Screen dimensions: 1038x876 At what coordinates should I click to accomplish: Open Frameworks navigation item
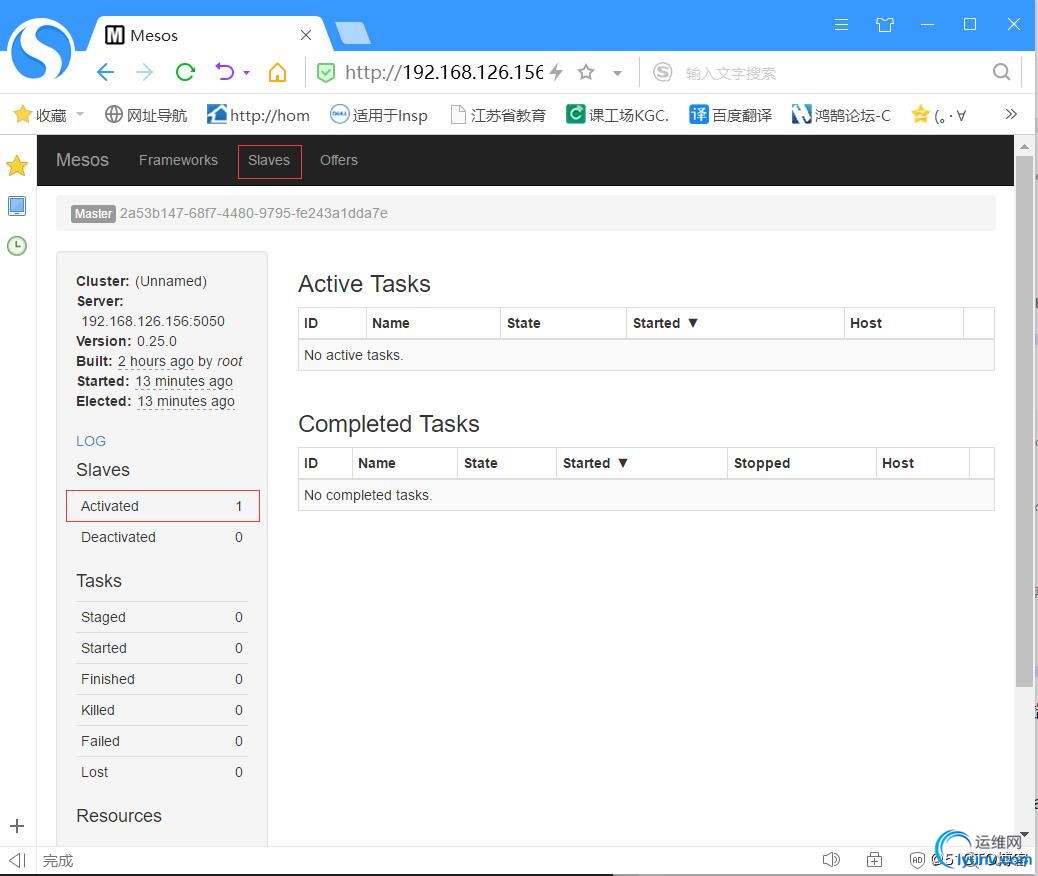[178, 160]
